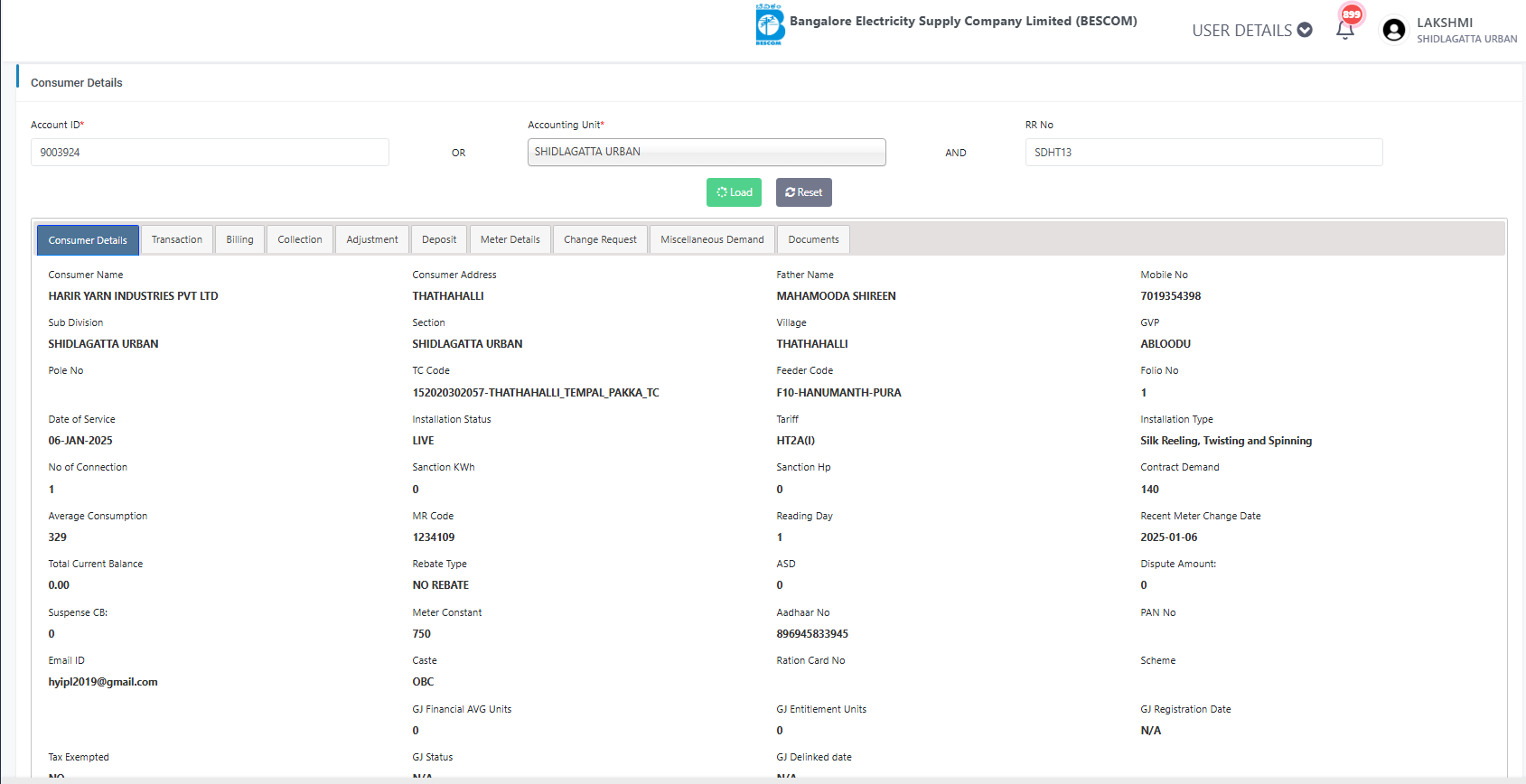Click the installation type Silk Reeling, Twisting and Spinning
This screenshot has height=784, width=1526.
[x=1226, y=441]
